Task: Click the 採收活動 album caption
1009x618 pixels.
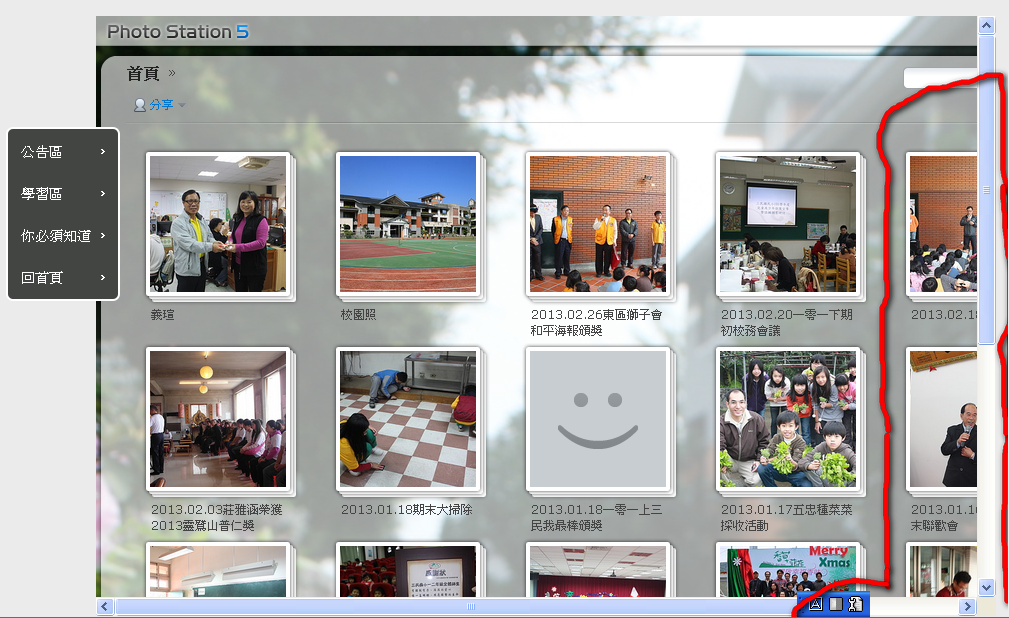Action: pyautogui.click(x=745, y=526)
